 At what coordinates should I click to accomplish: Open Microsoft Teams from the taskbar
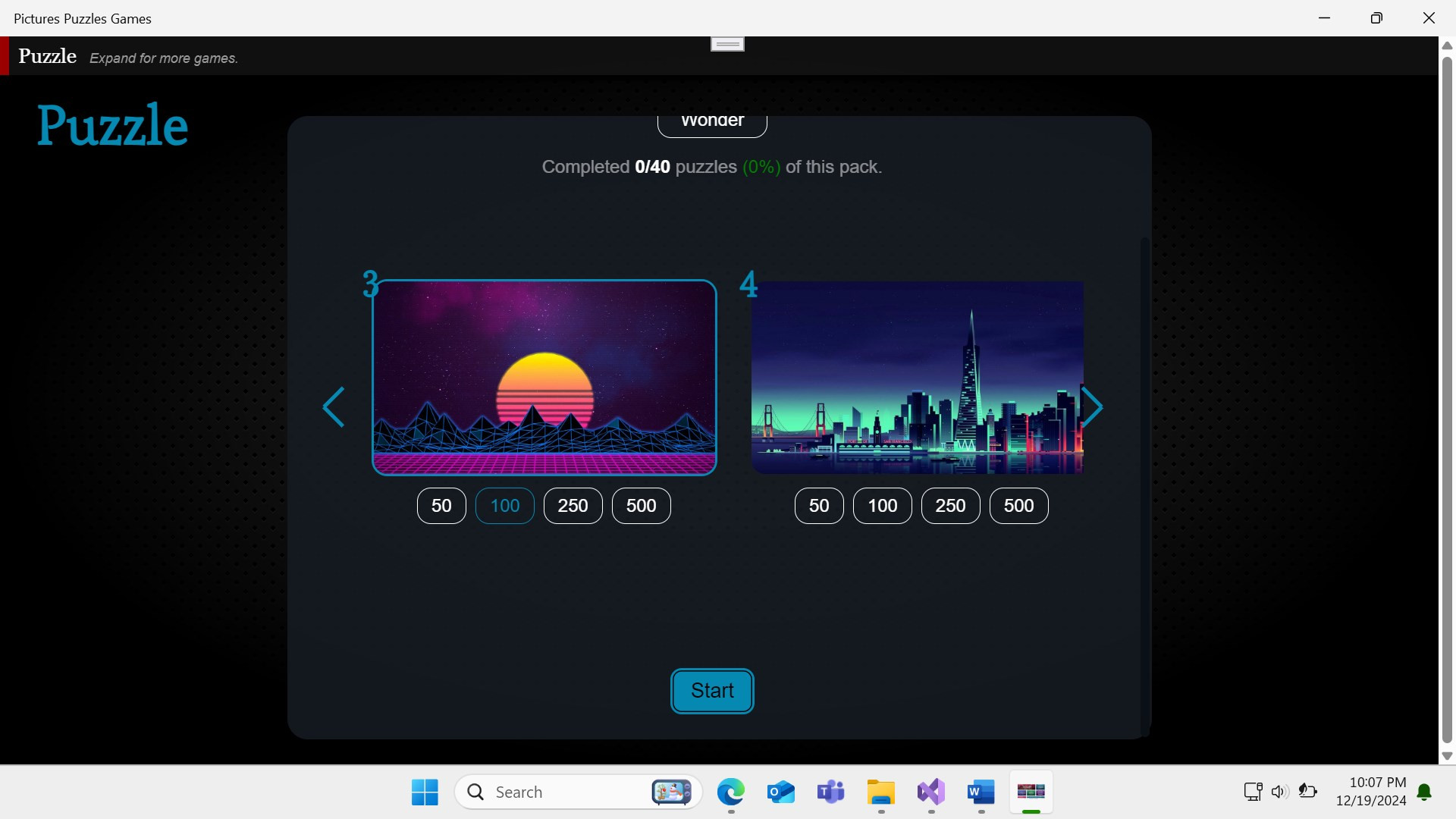point(830,792)
